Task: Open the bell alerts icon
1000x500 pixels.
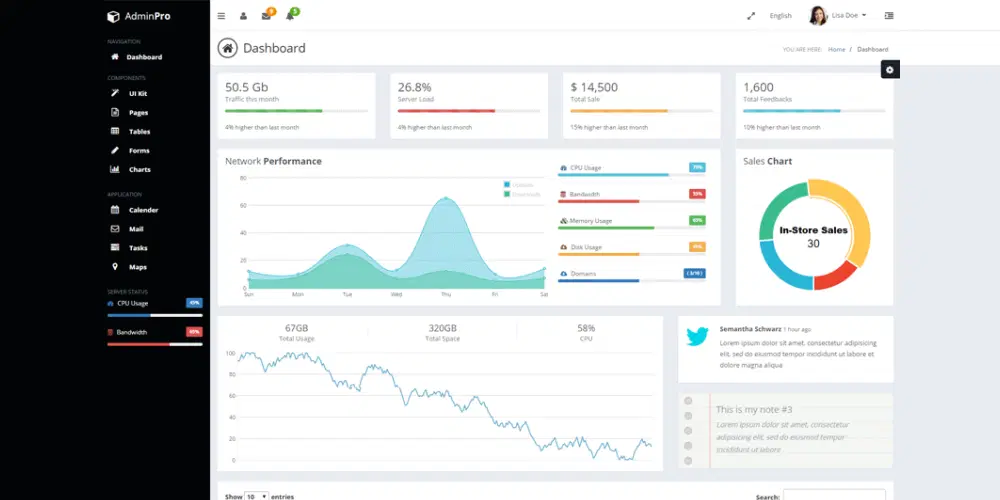Action: pos(290,16)
